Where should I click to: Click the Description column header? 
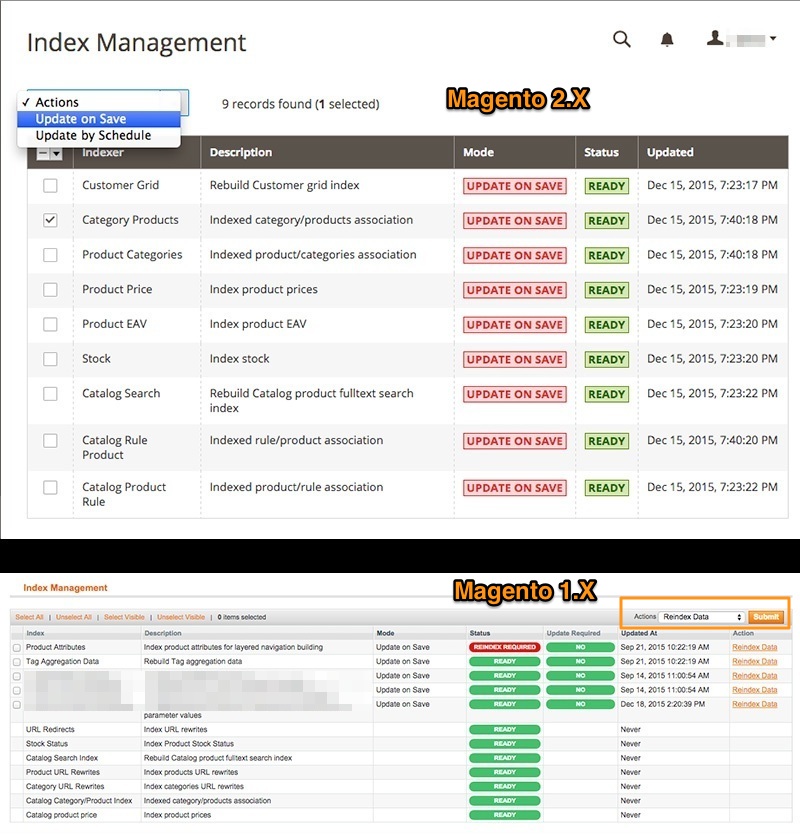click(240, 152)
